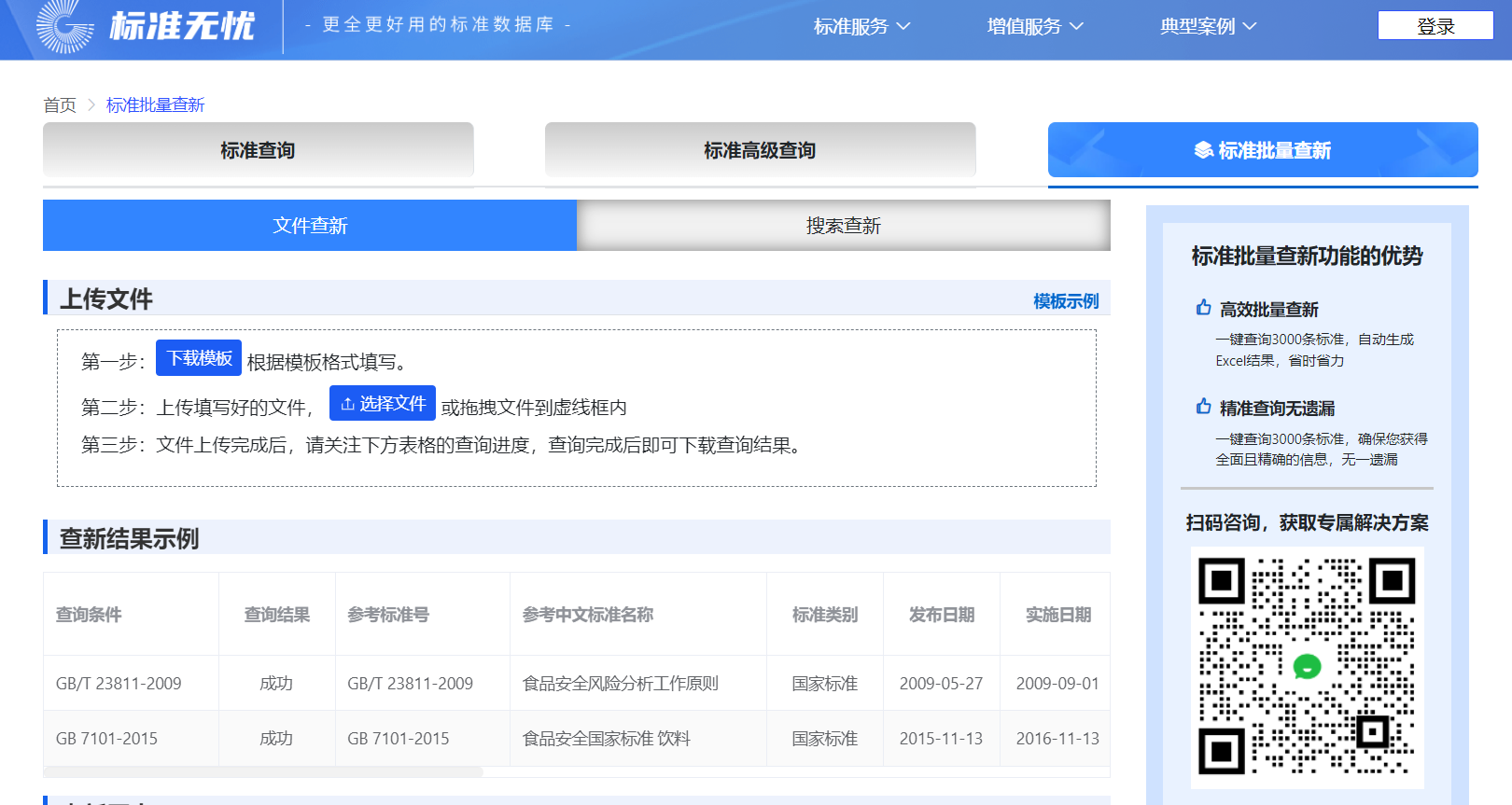Open the 增值服务 dropdown menu

point(1035,26)
